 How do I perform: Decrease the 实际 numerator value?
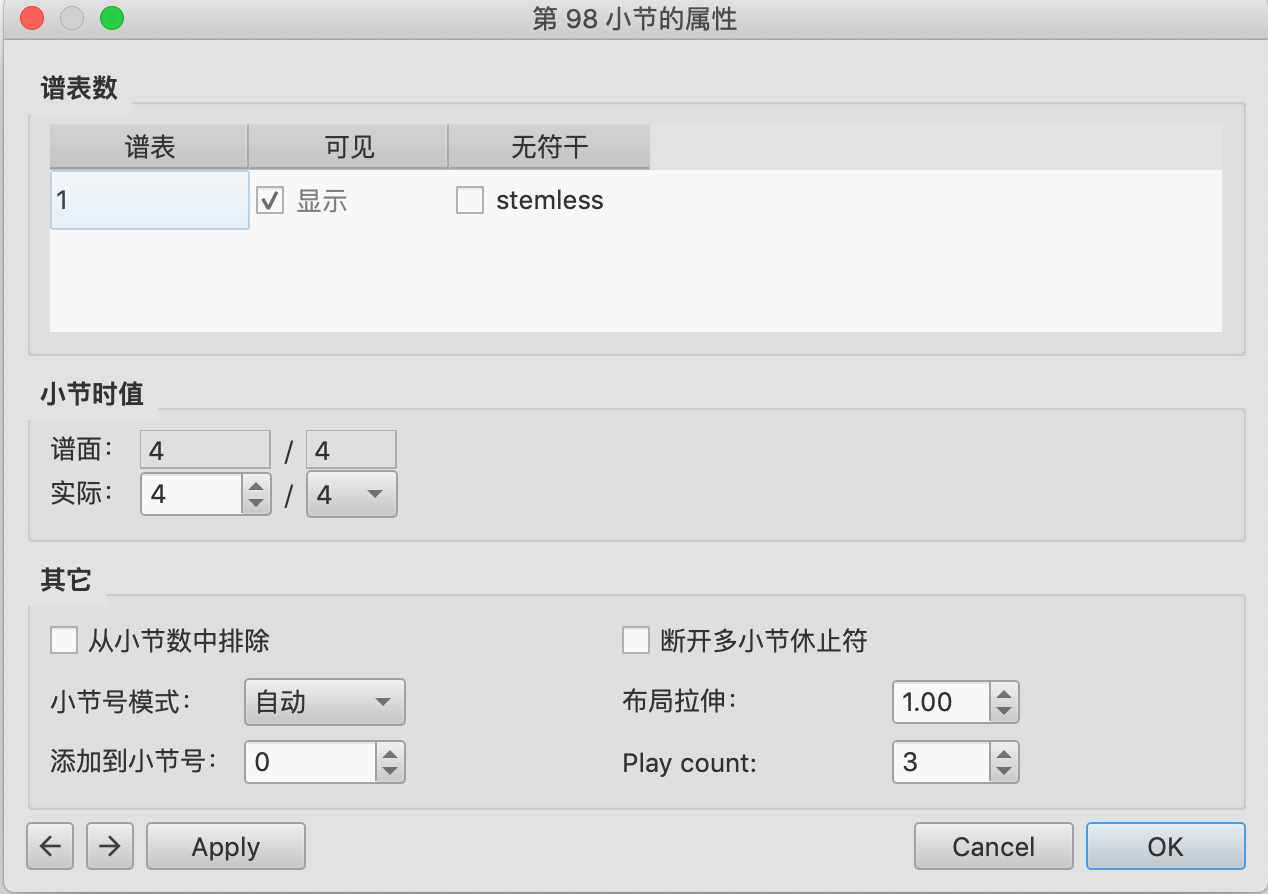pos(257,504)
